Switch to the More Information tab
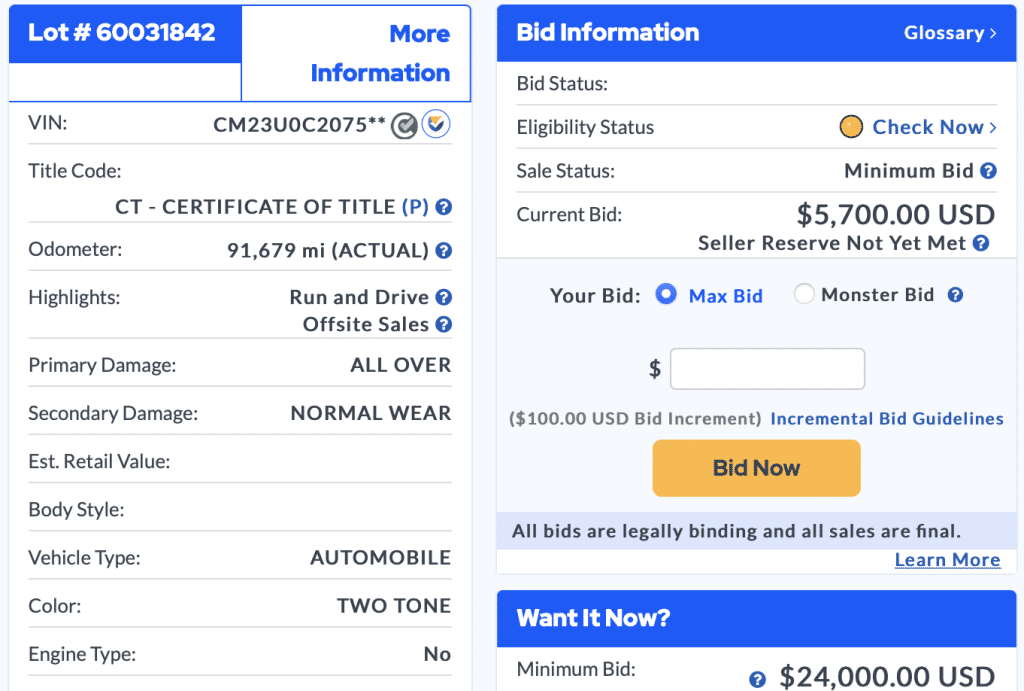This screenshot has height=691, width=1024. [x=380, y=53]
